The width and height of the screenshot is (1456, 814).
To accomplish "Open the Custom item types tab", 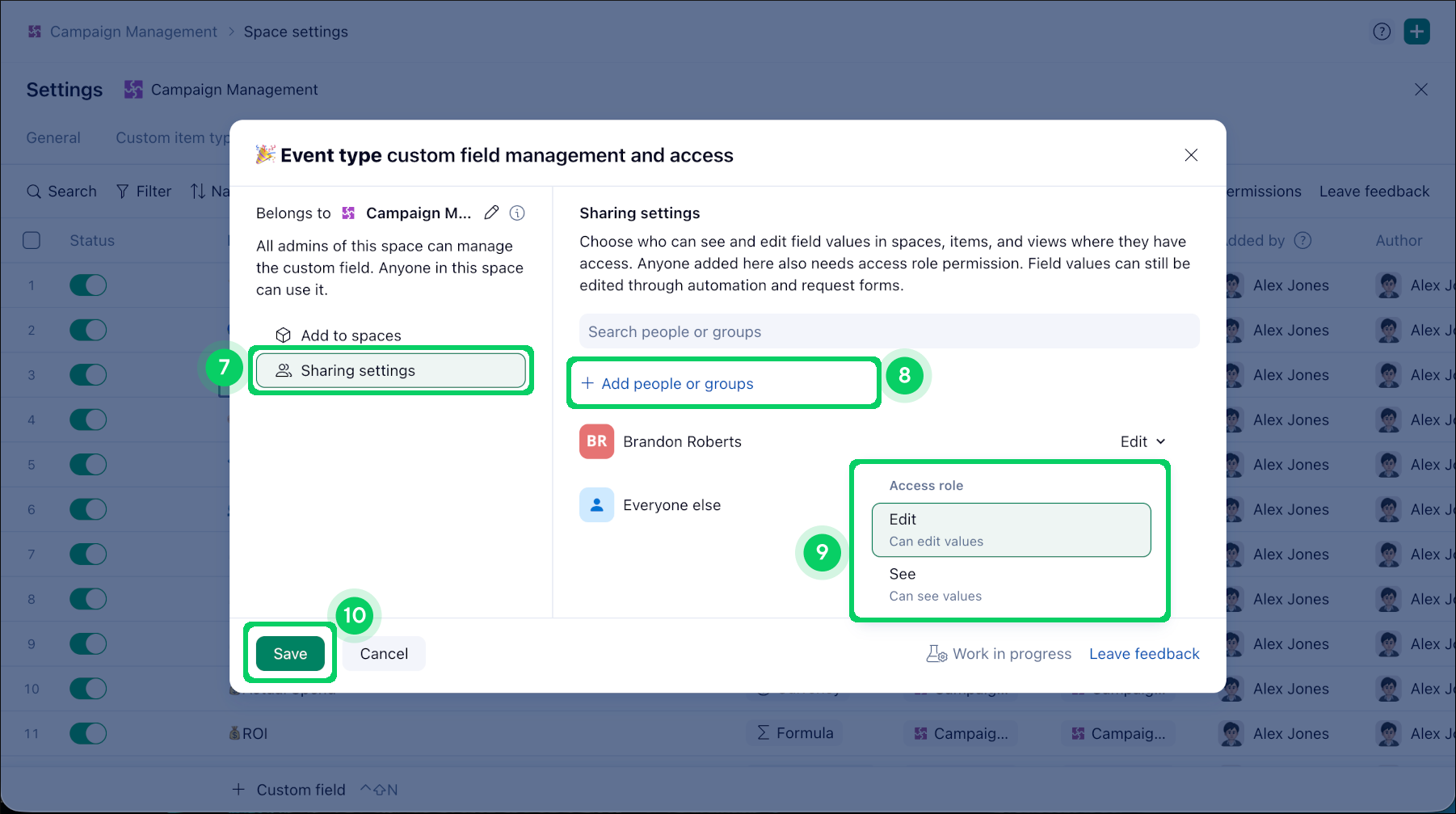I will click(172, 137).
